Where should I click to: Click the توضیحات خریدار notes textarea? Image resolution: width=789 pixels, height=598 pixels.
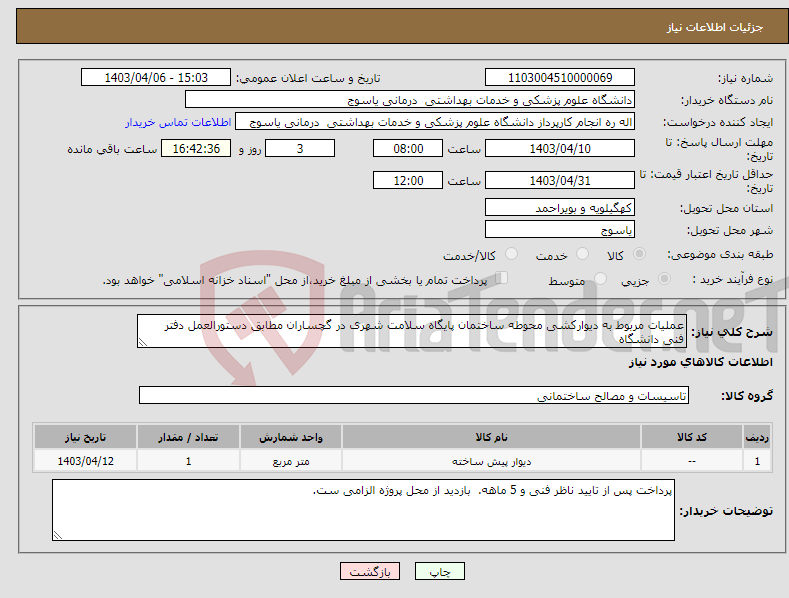click(363, 510)
